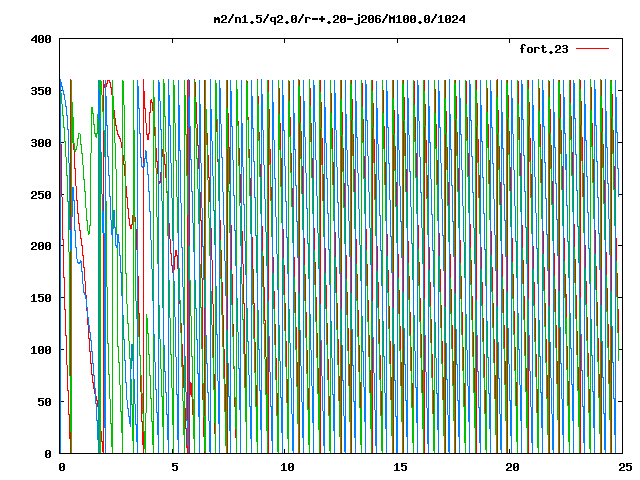640x480 pixels.
Task: Click the y-axis label 0
Action: pyautogui.click(x=48, y=453)
